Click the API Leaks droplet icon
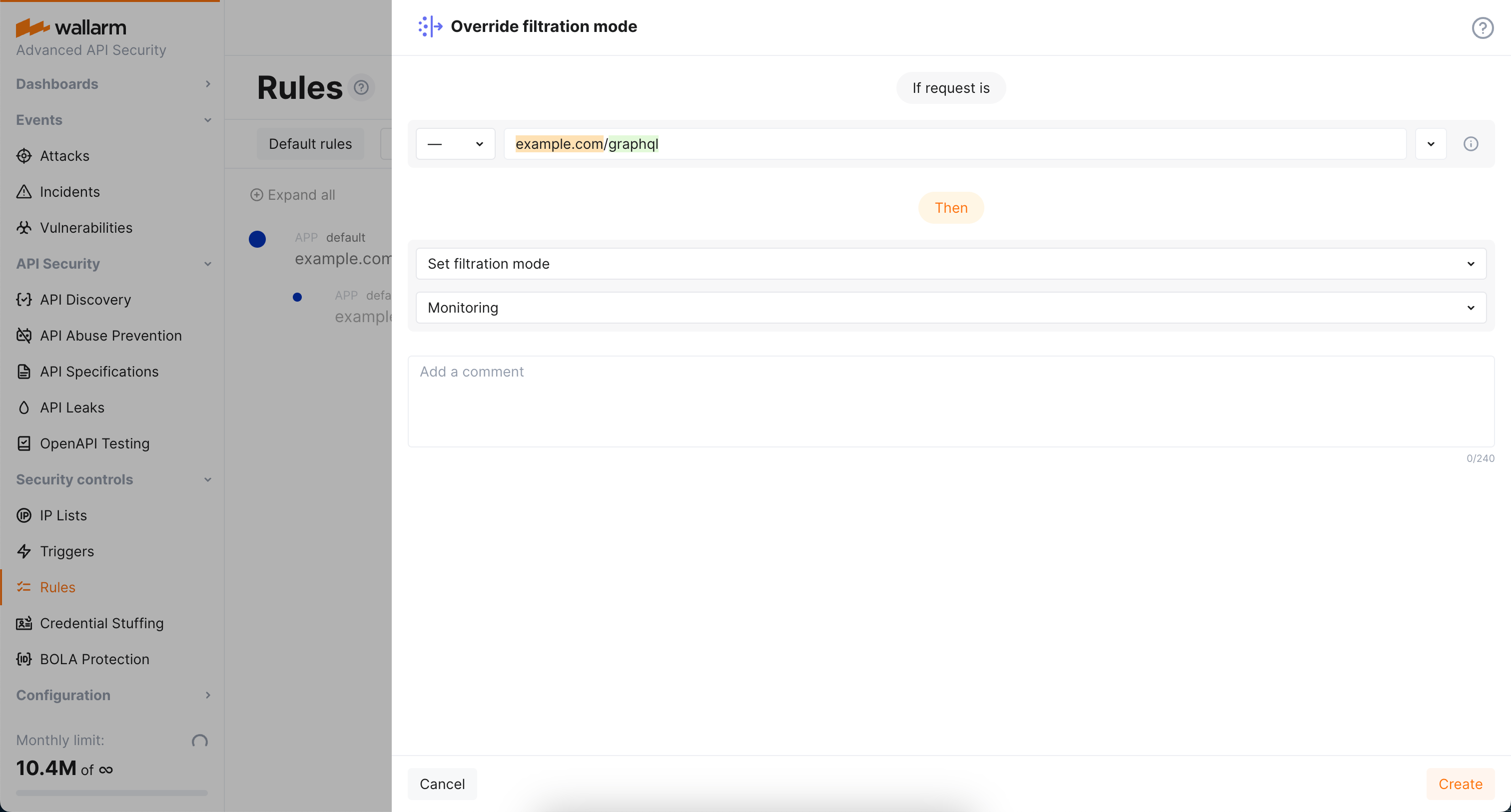 pyautogui.click(x=24, y=407)
